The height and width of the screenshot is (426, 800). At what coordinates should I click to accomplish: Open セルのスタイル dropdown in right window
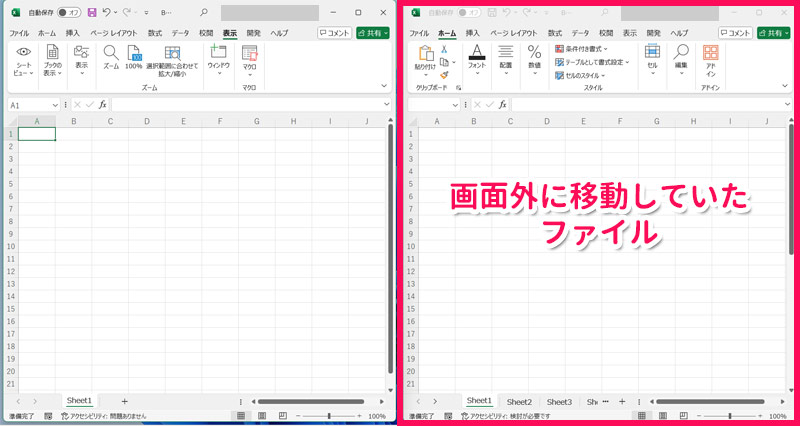click(x=580, y=76)
